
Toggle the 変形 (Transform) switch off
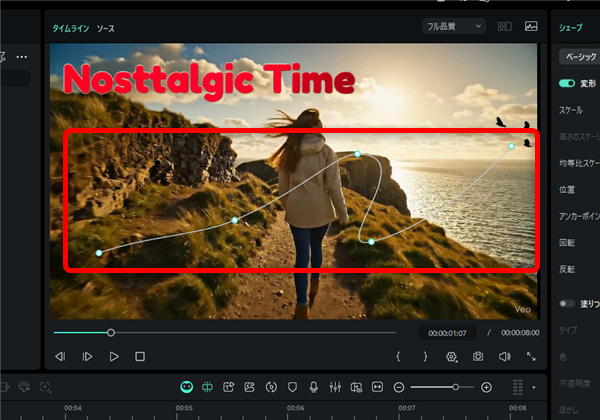[x=567, y=84]
